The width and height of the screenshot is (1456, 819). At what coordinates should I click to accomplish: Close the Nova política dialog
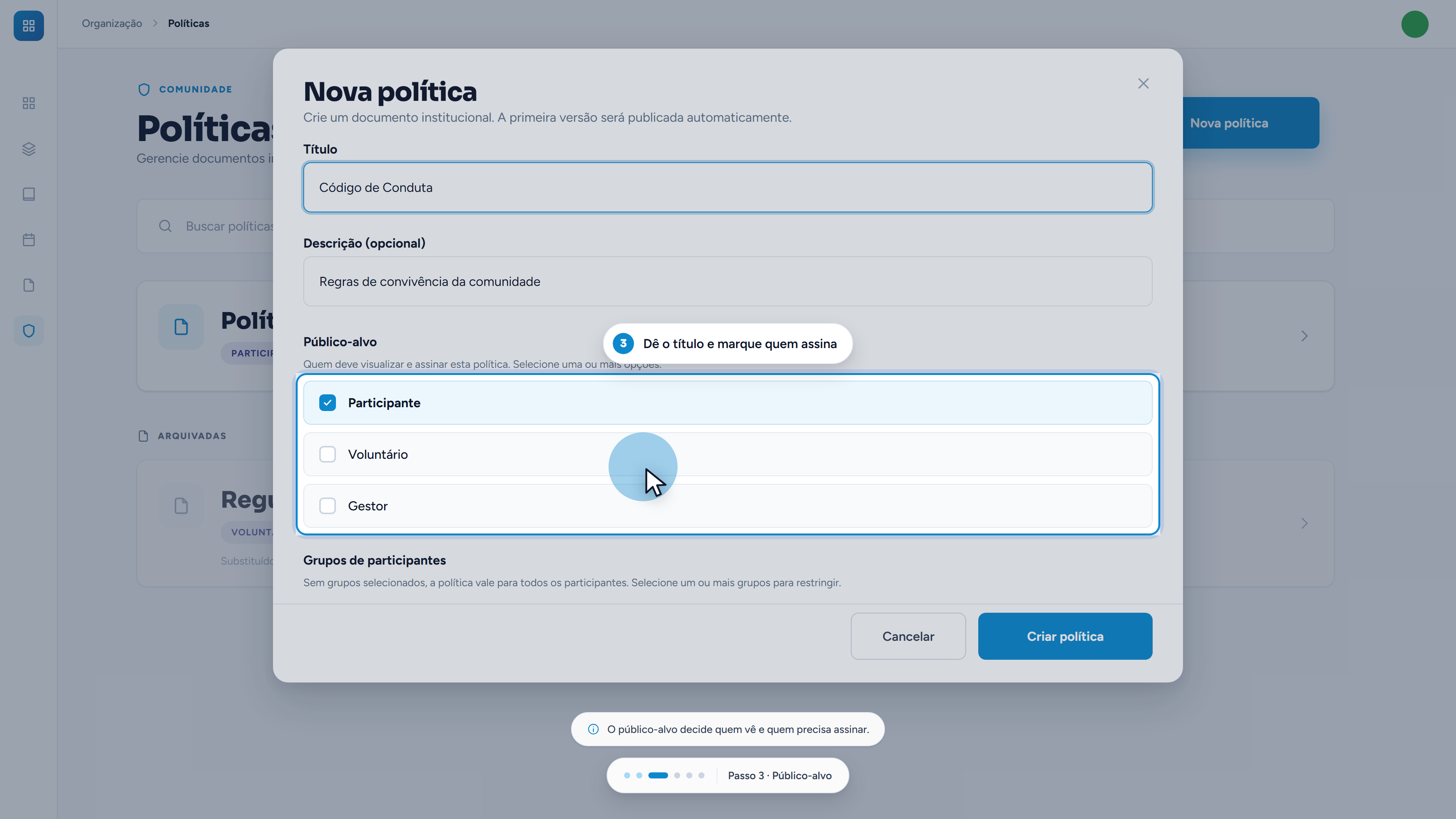(1144, 84)
